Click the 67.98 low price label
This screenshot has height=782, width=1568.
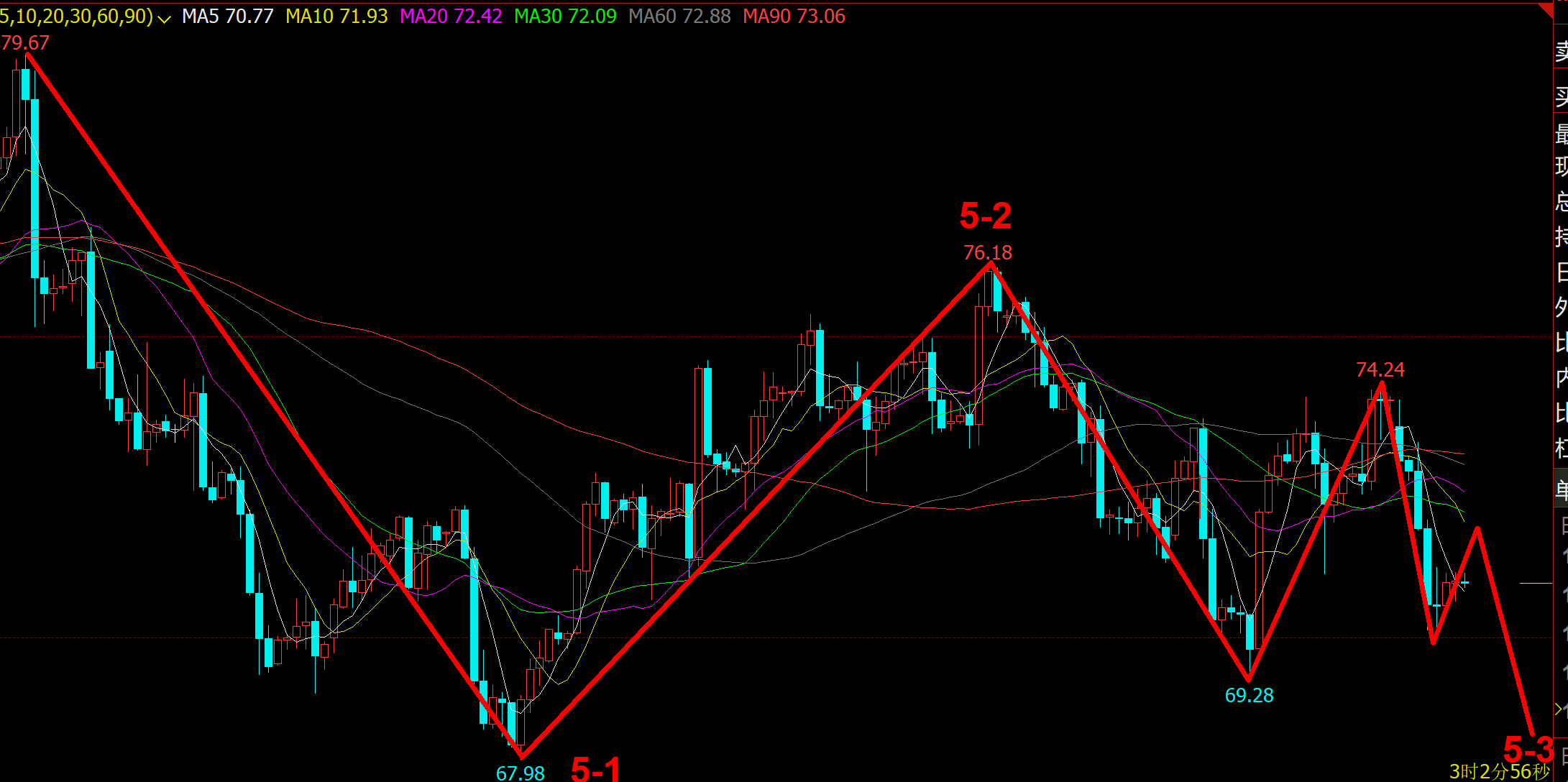click(x=520, y=773)
